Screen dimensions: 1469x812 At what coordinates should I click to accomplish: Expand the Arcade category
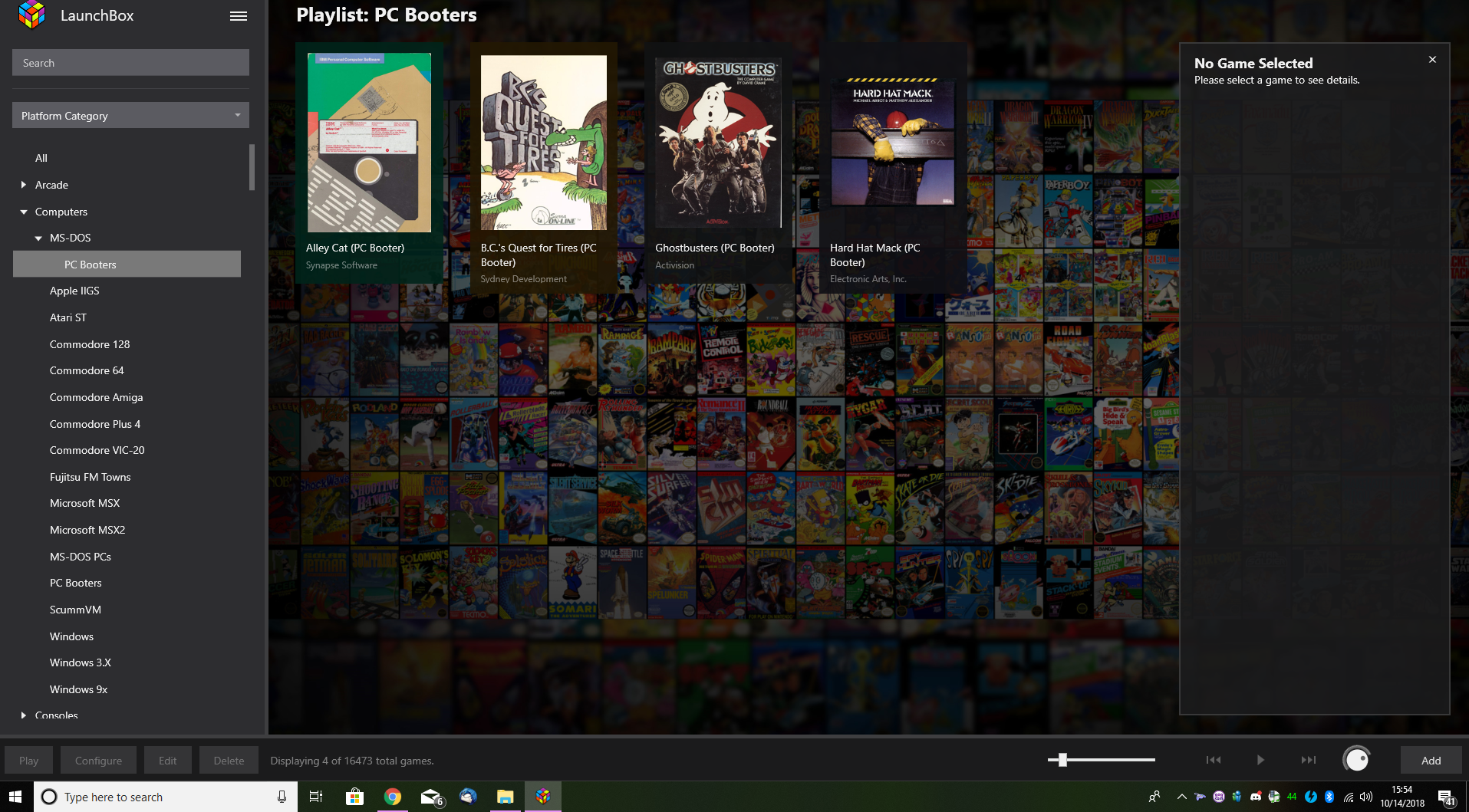(24, 185)
